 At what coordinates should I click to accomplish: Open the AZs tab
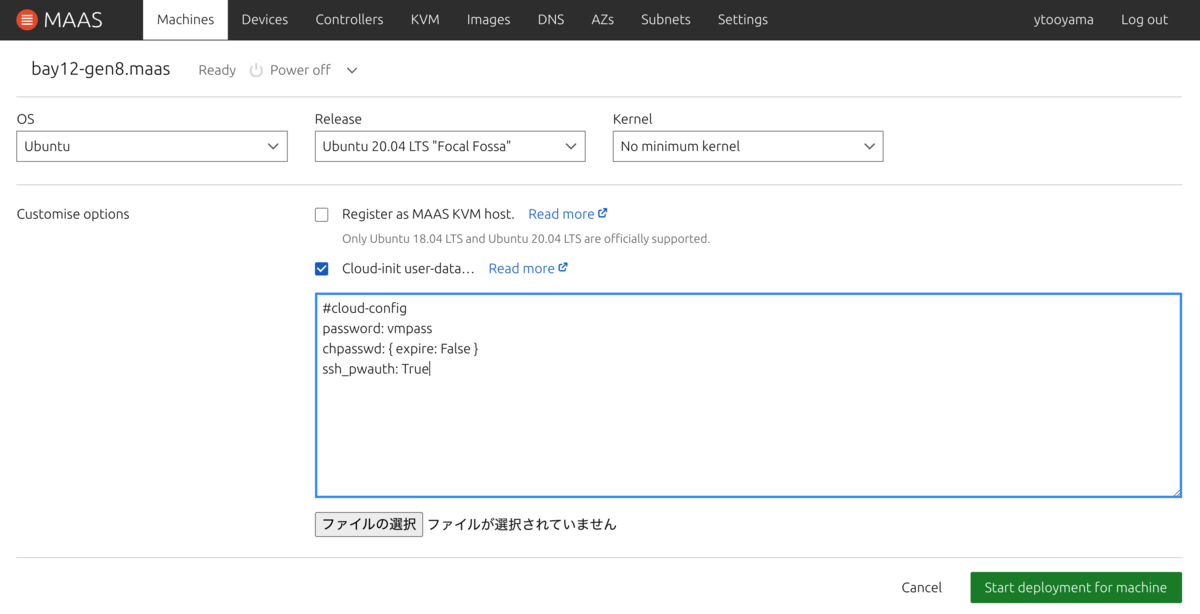coord(602,20)
